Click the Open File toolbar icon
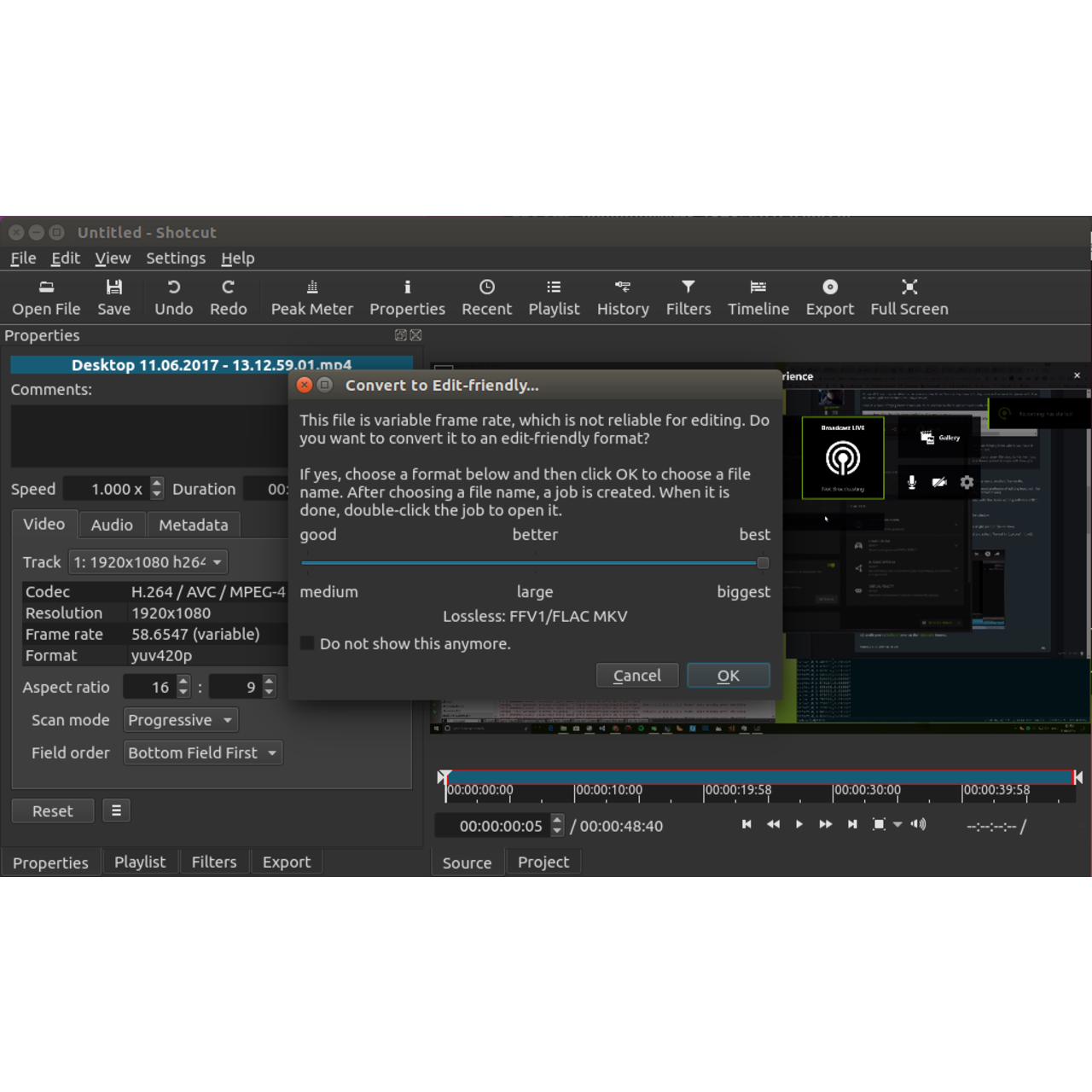The width and height of the screenshot is (1092, 1092). tap(46, 297)
